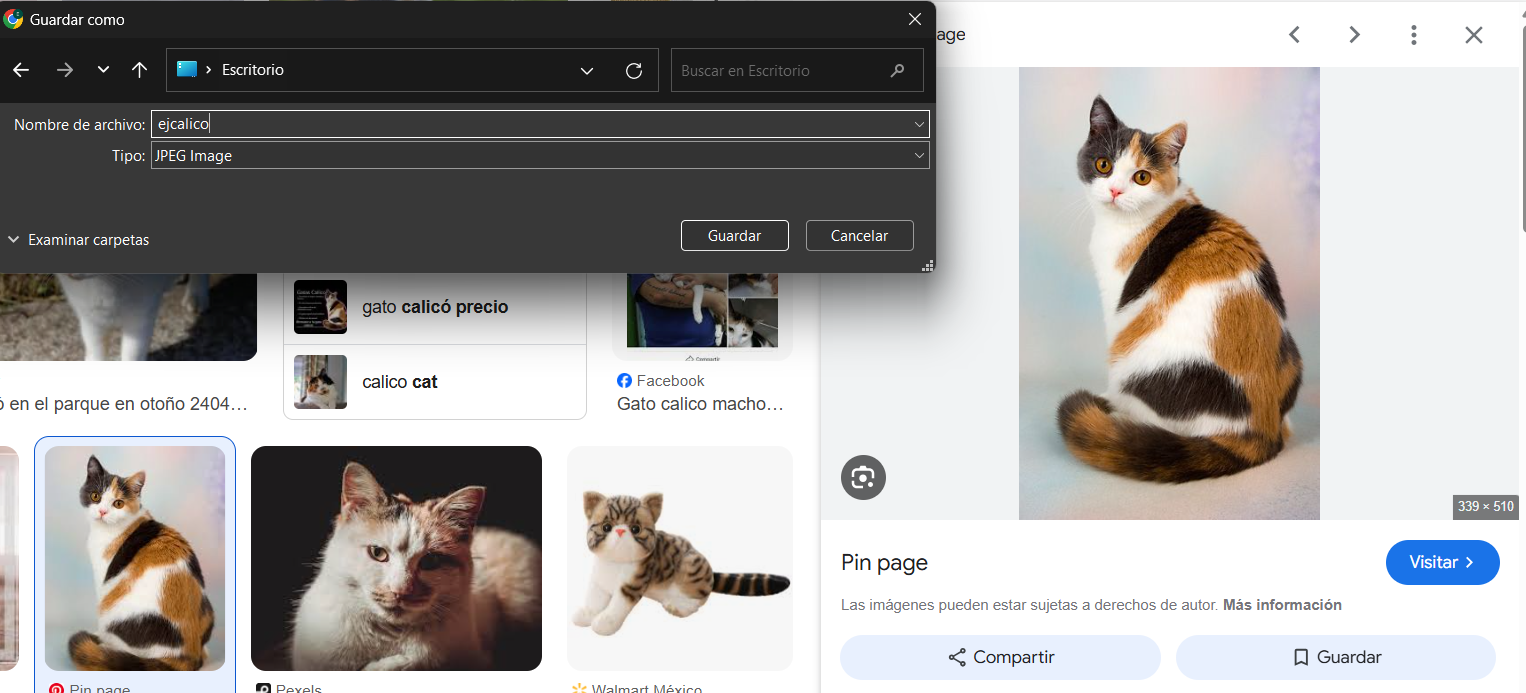Click Cancelar to dismiss save dialog

coord(859,236)
